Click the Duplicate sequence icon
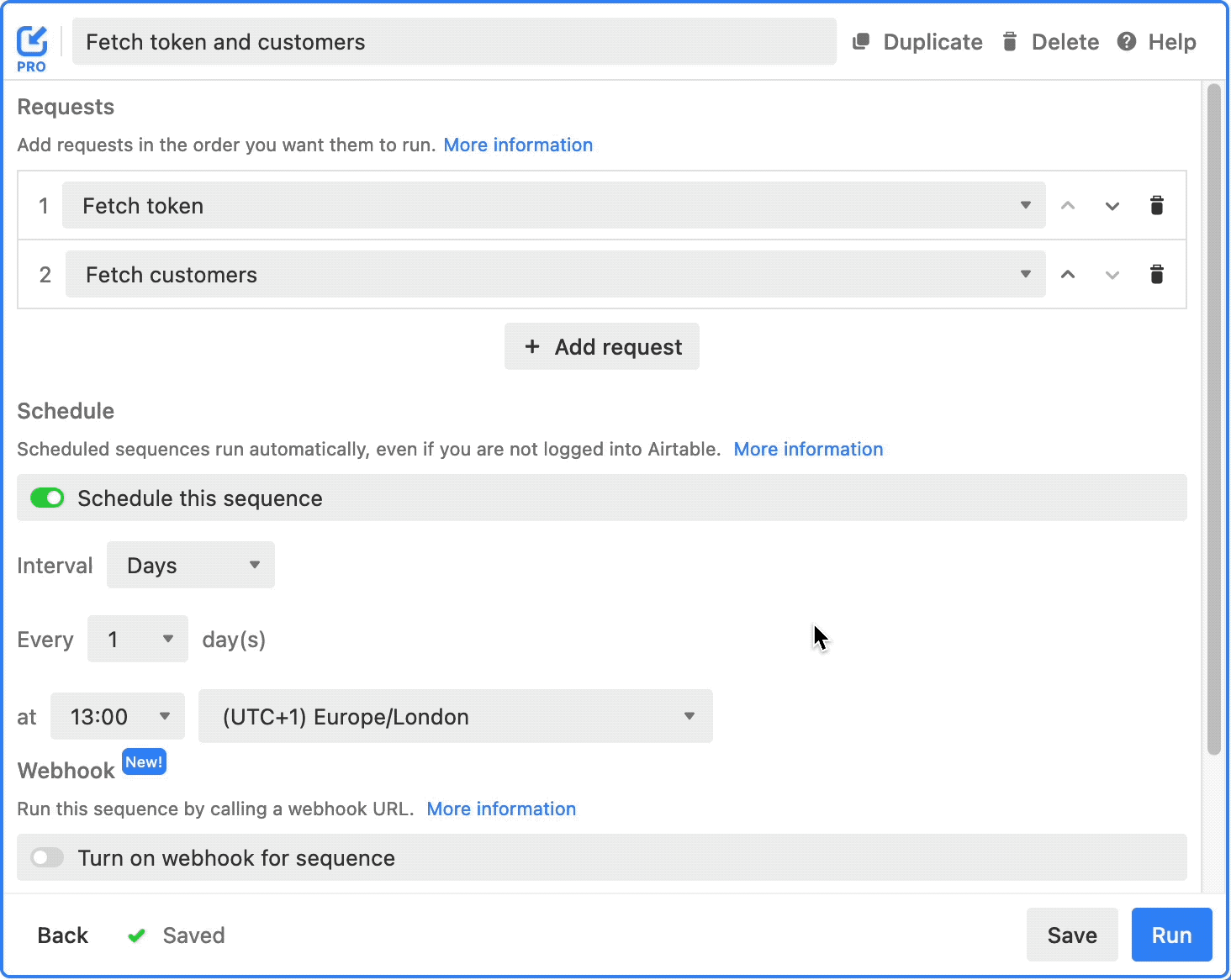Image resolution: width=1231 pixels, height=980 pixels. coord(861,42)
